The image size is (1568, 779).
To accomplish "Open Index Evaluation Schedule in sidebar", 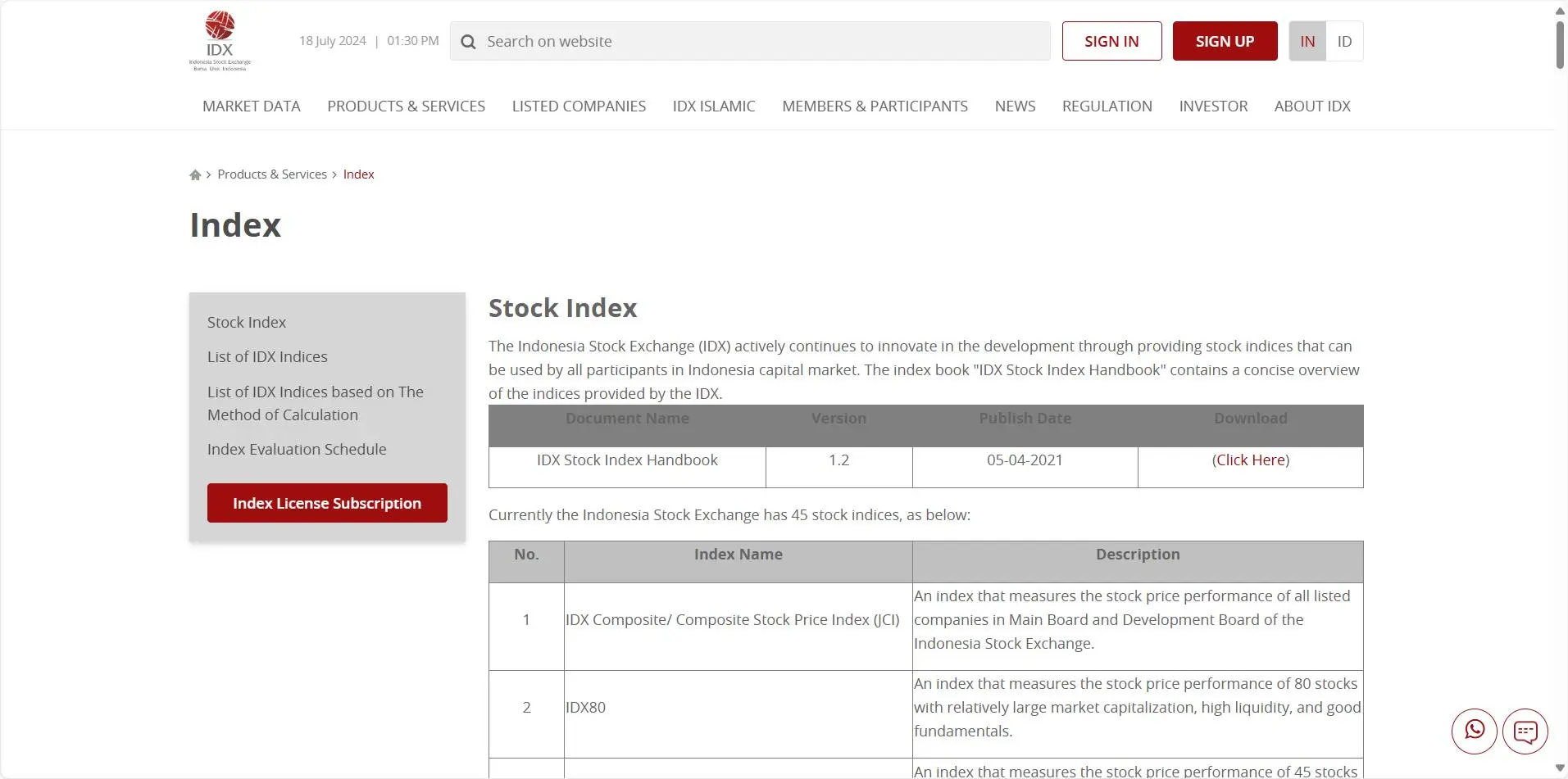I will click(297, 450).
